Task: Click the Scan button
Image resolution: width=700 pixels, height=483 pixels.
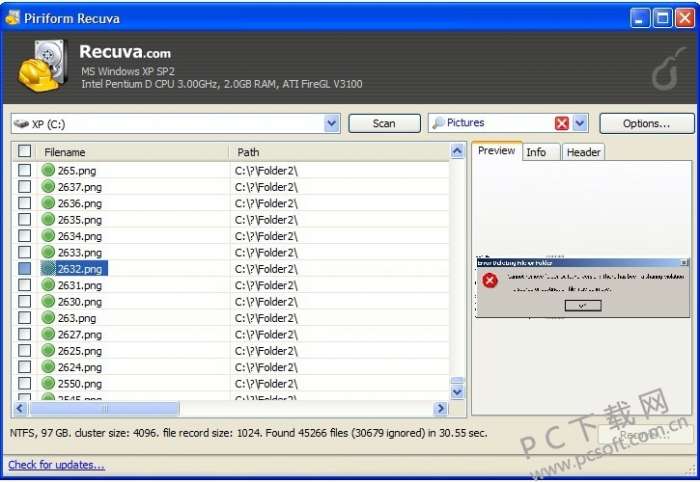Action: pos(384,123)
